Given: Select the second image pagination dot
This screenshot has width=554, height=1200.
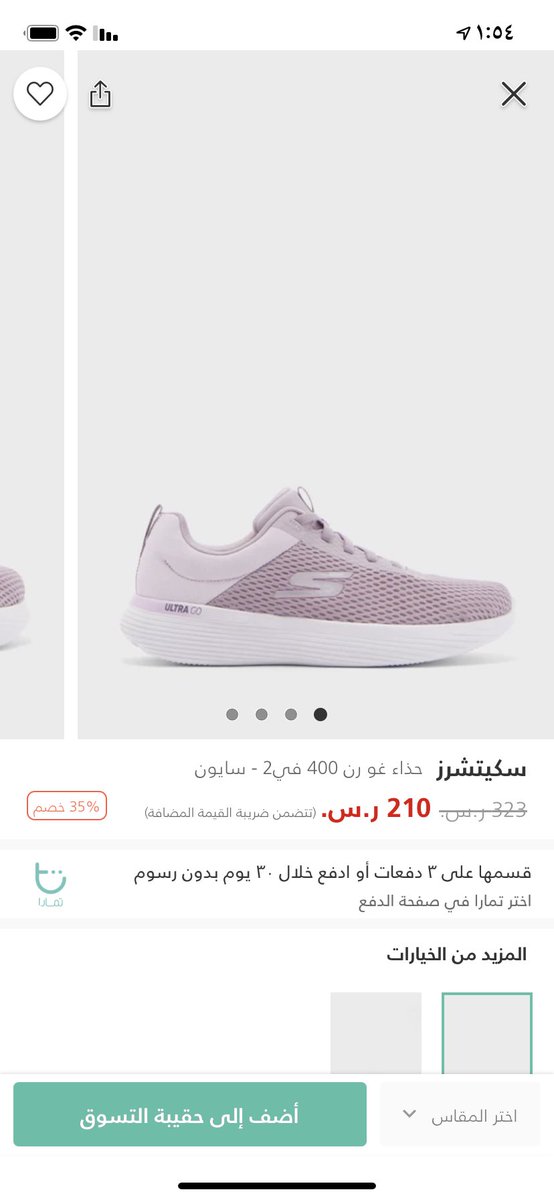Looking at the screenshot, I should [x=261, y=714].
